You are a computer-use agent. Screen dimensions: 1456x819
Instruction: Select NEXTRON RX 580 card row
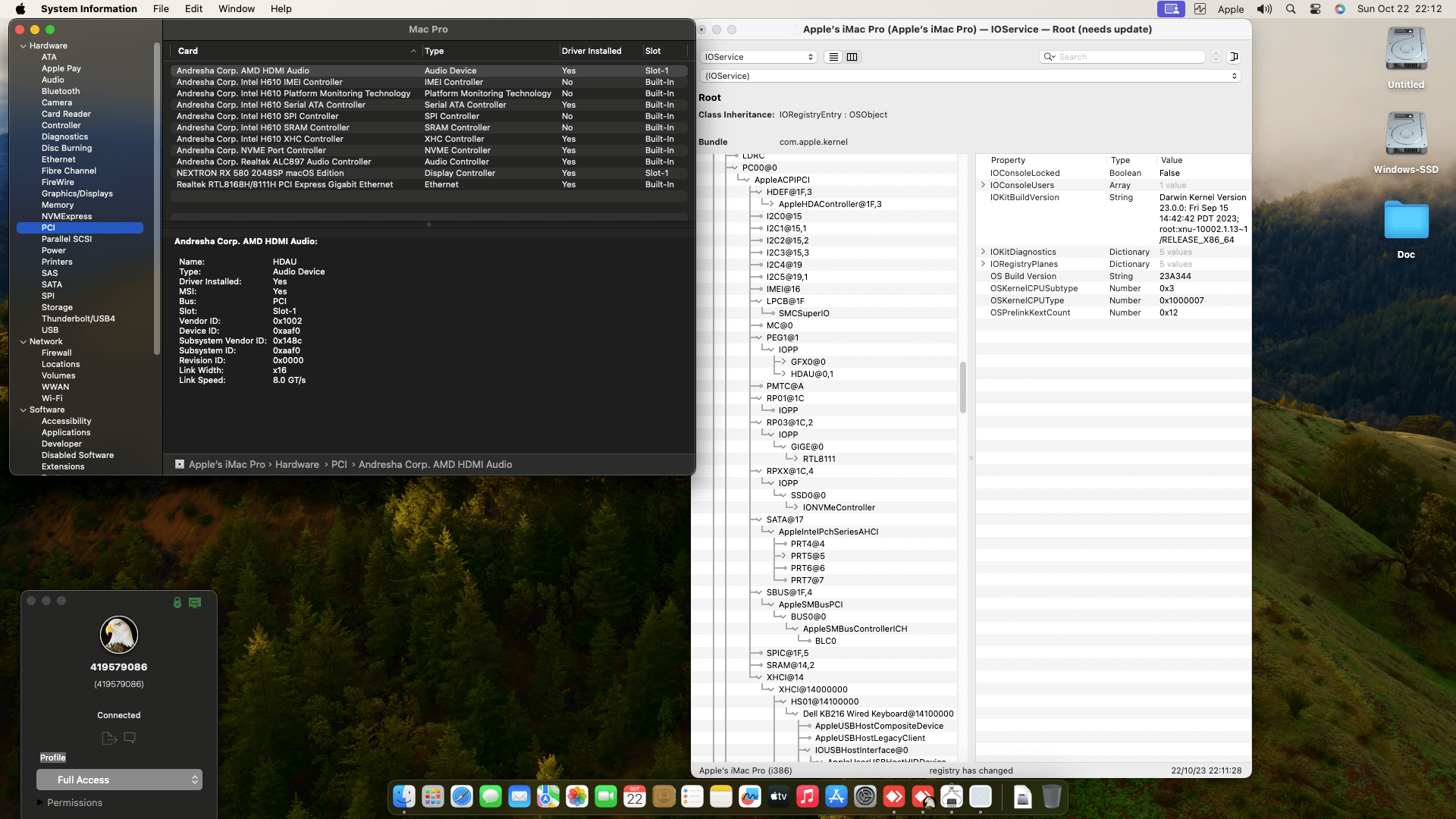click(260, 173)
